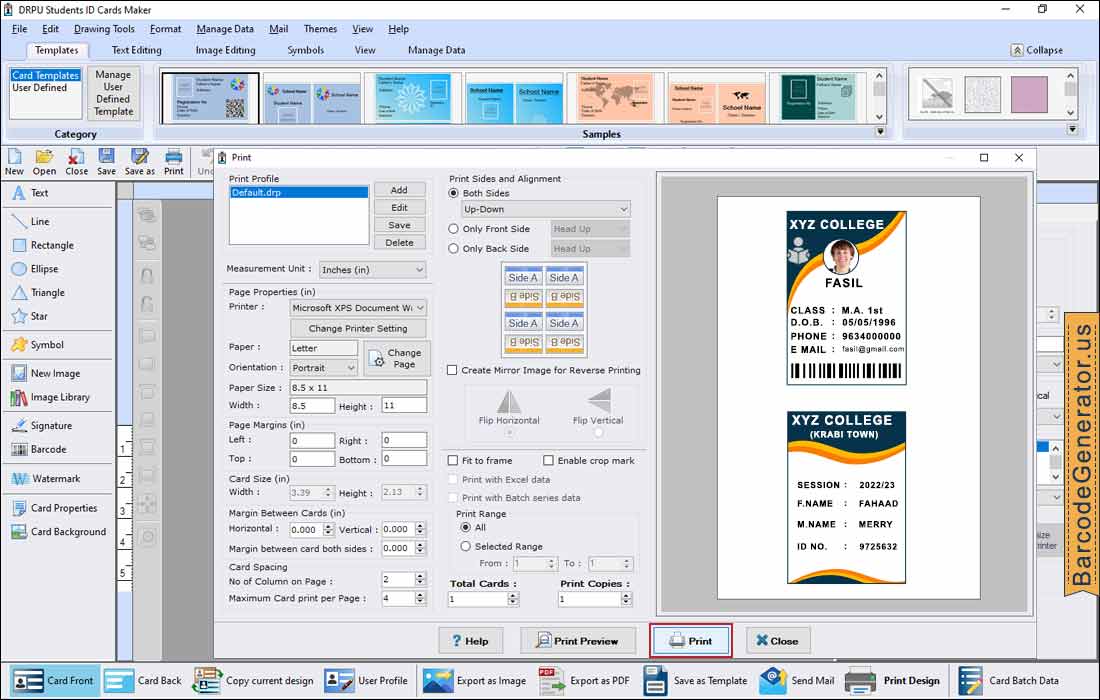1100x700 pixels.
Task: Select the Rectangle tool
Action: (x=43, y=245)
